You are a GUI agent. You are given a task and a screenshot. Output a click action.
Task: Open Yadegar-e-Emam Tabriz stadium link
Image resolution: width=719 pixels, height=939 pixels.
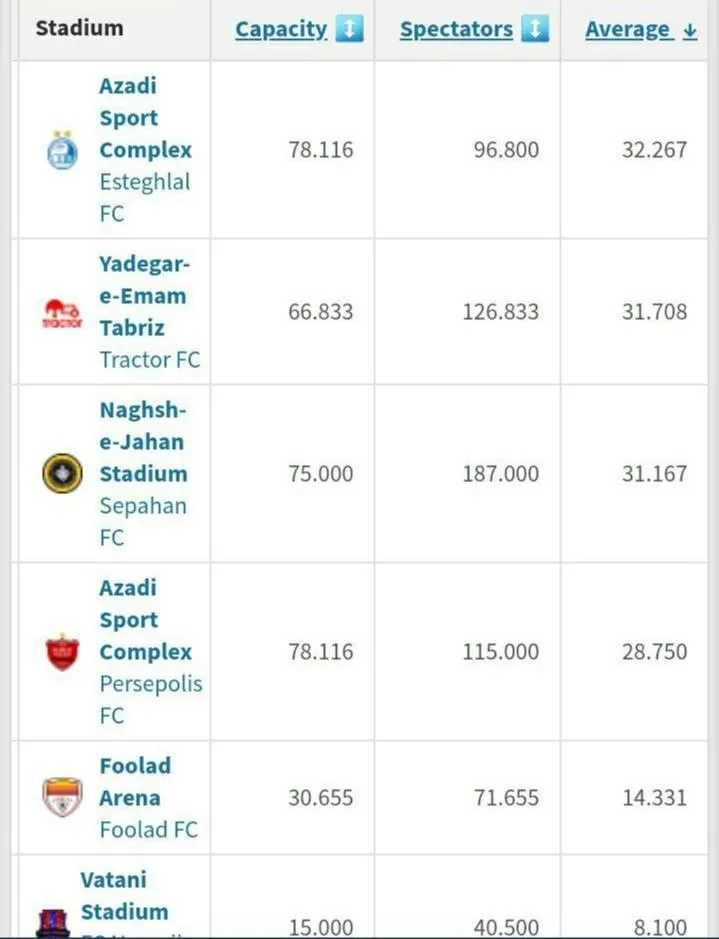tap(143, 296)
